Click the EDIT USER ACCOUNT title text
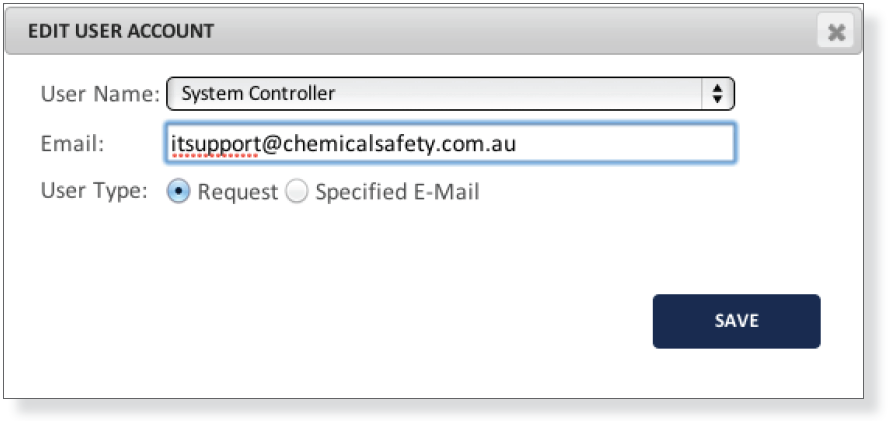This screenshot has height=421, width=888. coord(121,31)
